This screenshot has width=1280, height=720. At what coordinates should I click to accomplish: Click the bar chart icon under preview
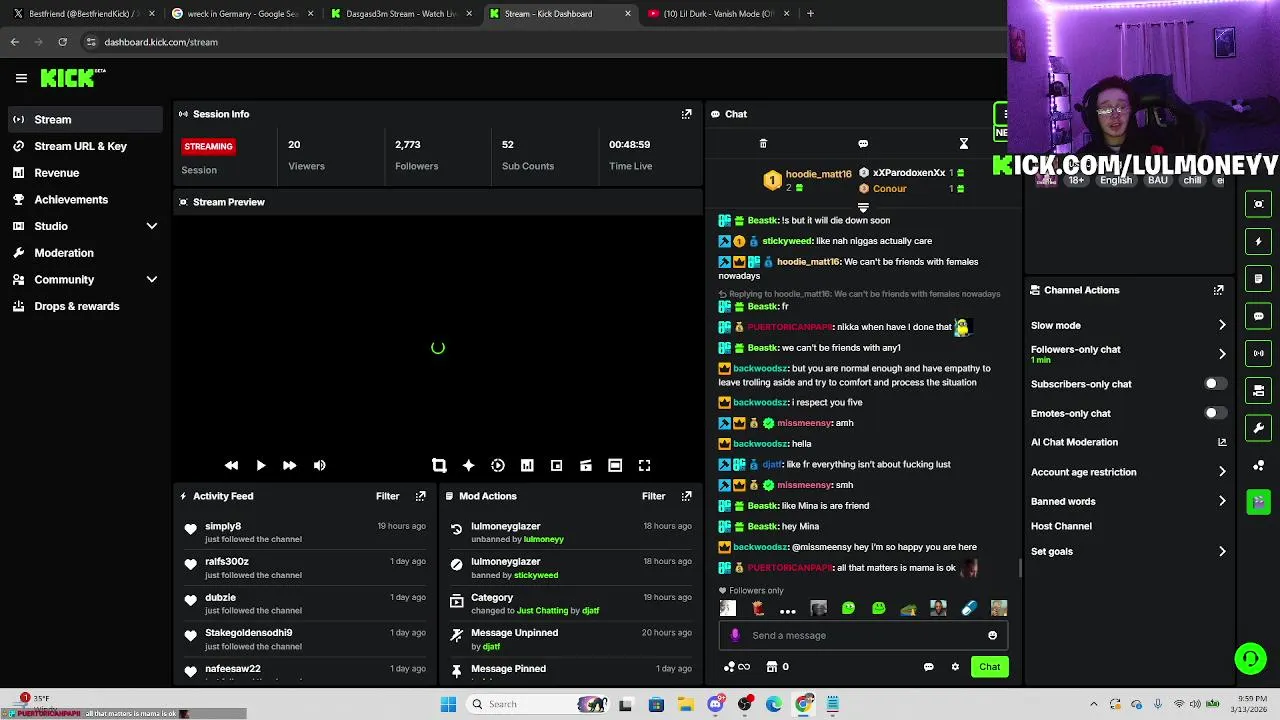coord(527,465)
